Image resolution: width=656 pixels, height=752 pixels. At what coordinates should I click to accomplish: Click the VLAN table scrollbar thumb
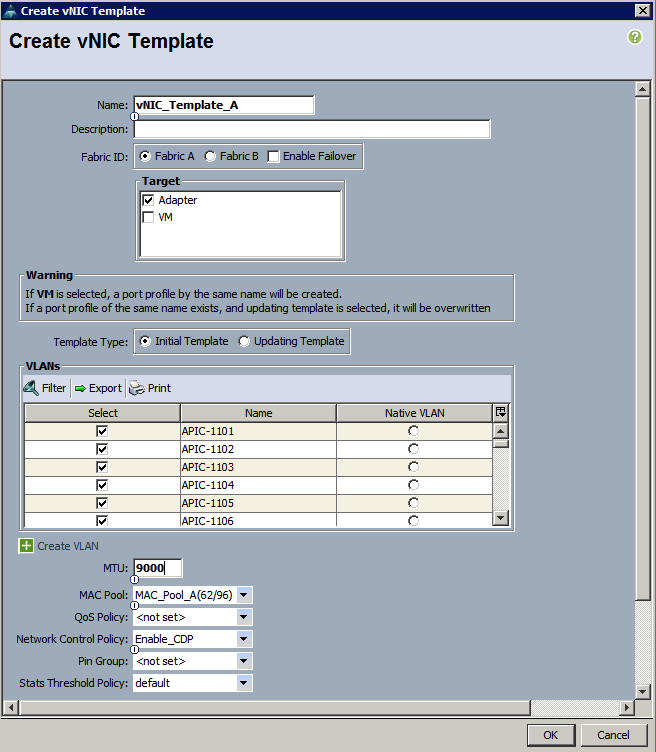500,443
